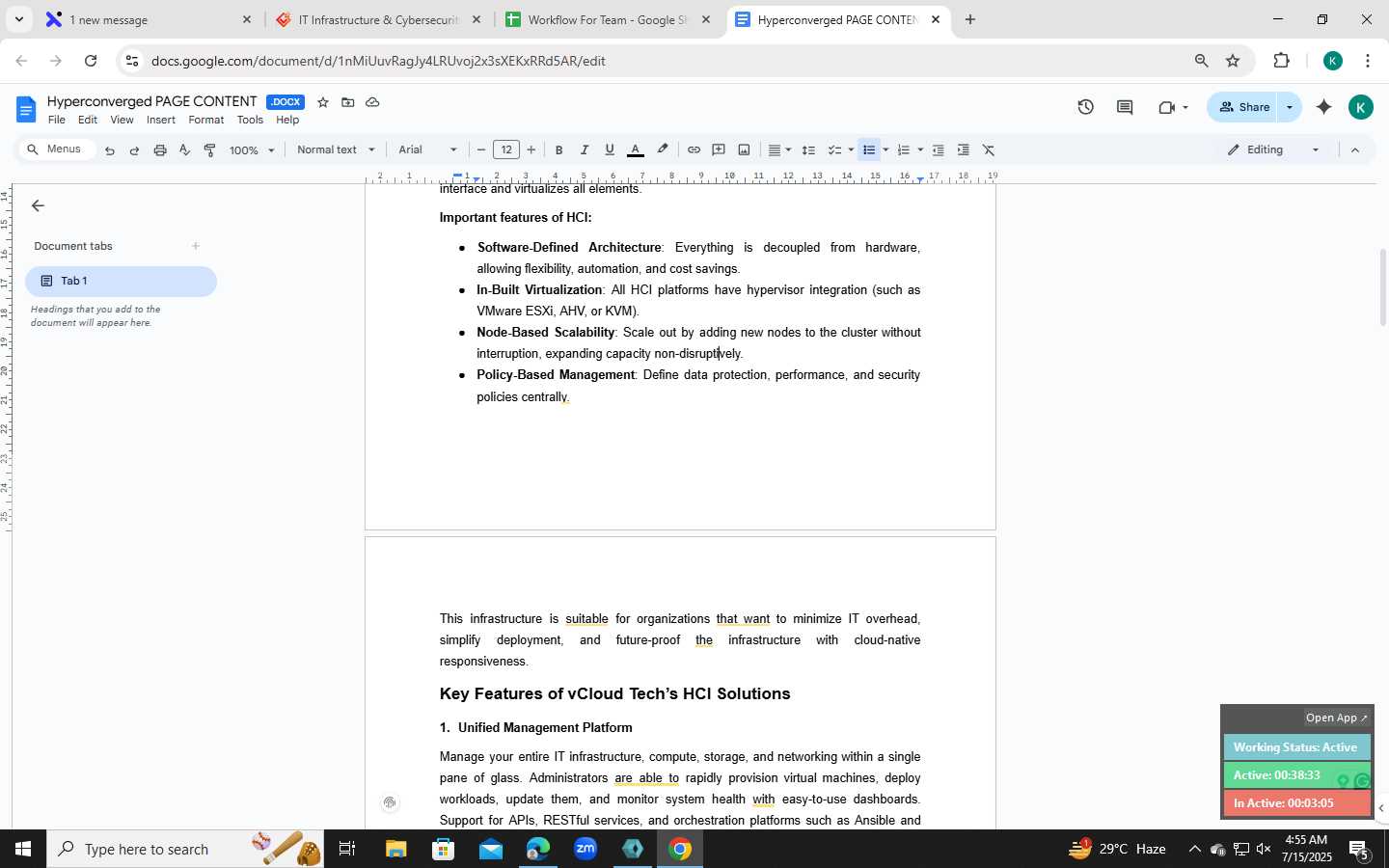Open the highlight color pen
The image size is (1389, 868).
[x=663, y=150]
